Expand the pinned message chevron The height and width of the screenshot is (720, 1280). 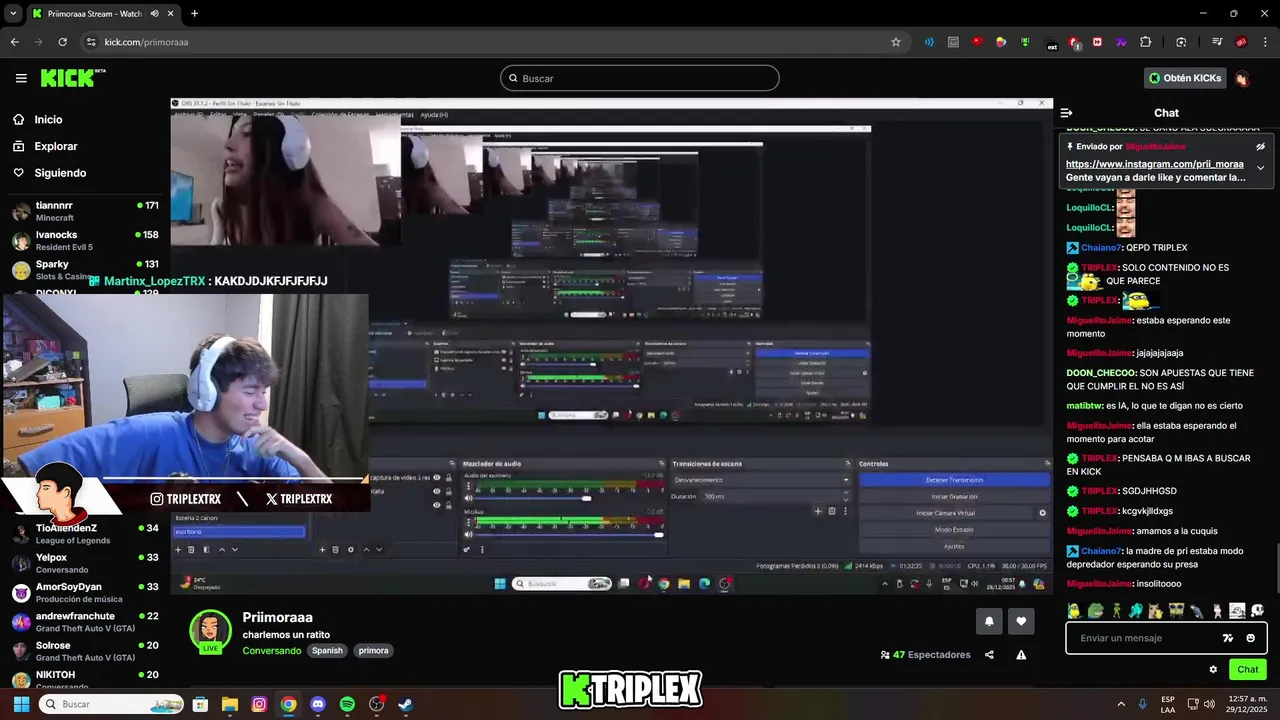point(1260,168)
